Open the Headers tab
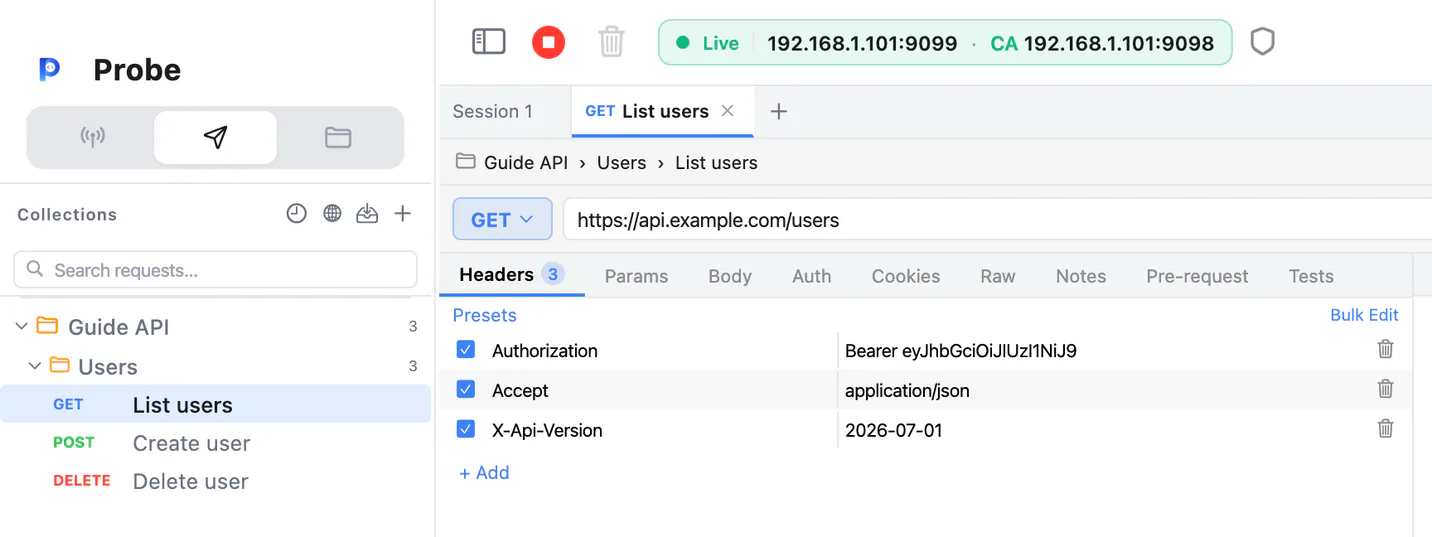The image size is (1432, 537). click(x=511, y=275)
